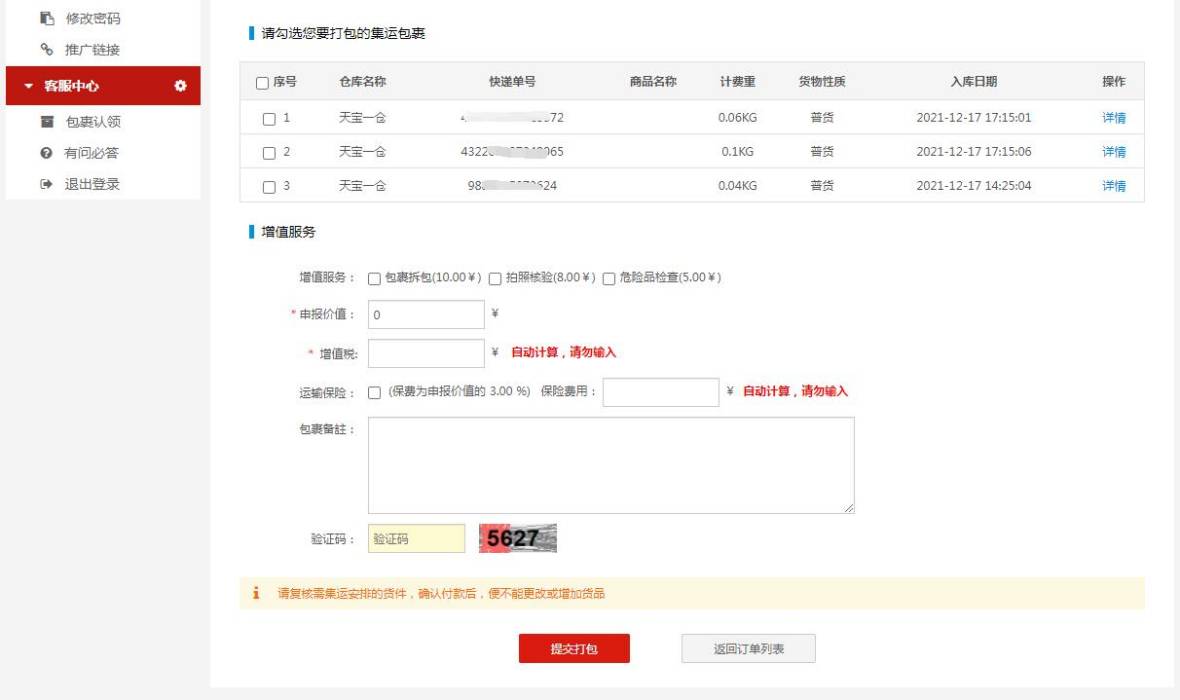Click the orange info icon in the notice

click(256, 593)
